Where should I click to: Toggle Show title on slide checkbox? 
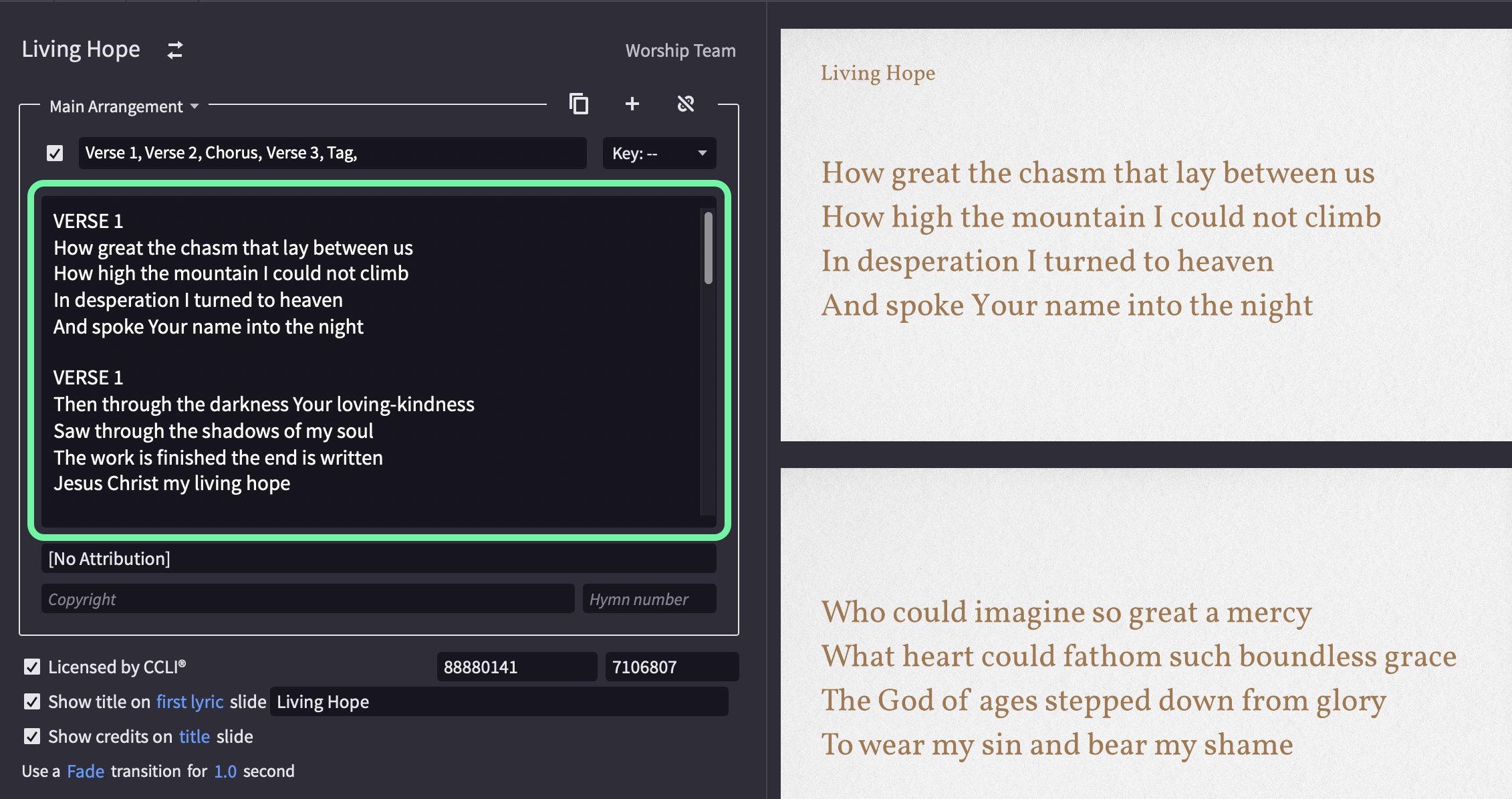point(32,701)
